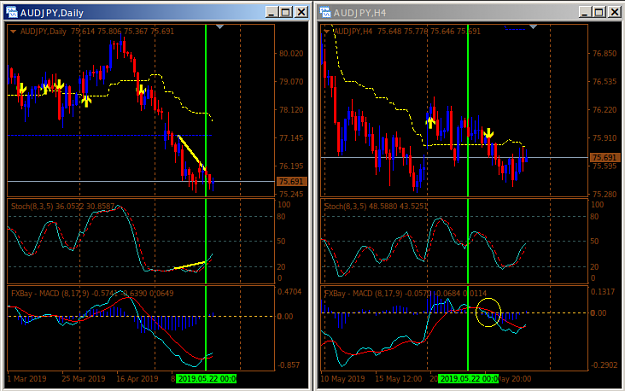Click the 80.020 price level on the Daily scale
This screenshot has height=391, width=625.
coord(291,53)
